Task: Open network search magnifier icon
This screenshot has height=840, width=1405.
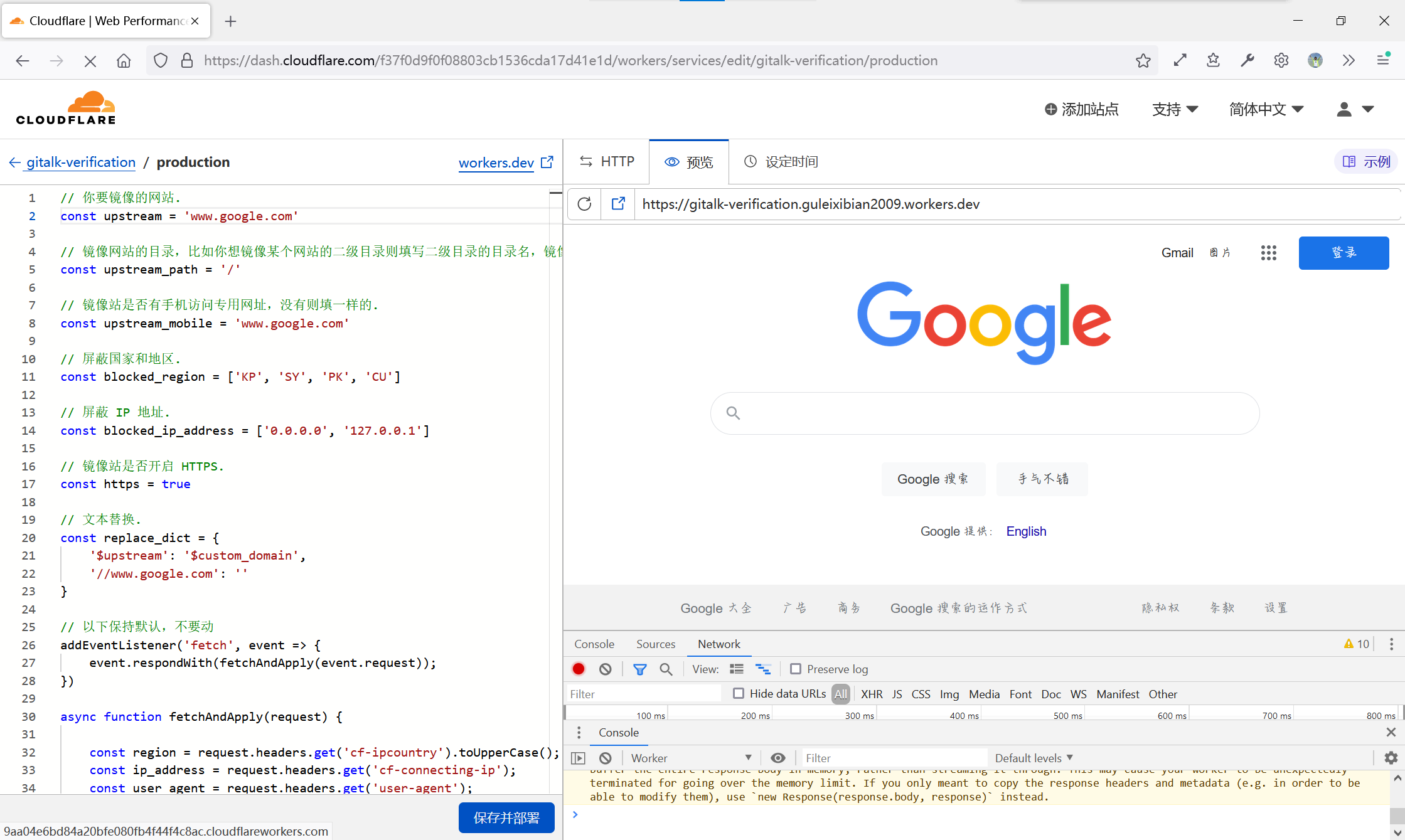Action: [666, 669]
